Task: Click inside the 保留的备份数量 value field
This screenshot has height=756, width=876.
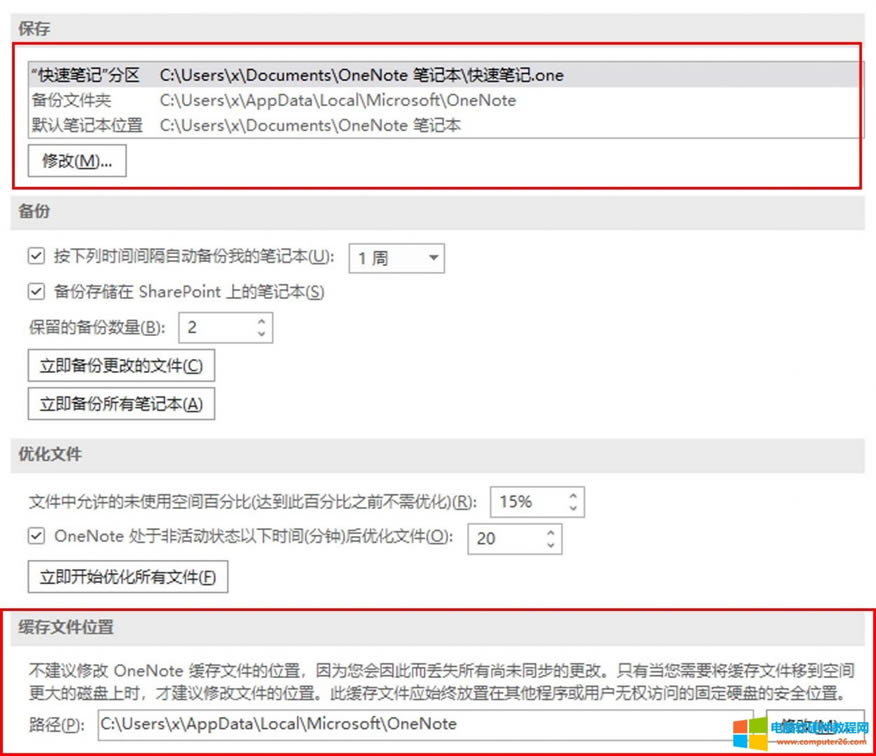Action: click(x=214, y=327)
